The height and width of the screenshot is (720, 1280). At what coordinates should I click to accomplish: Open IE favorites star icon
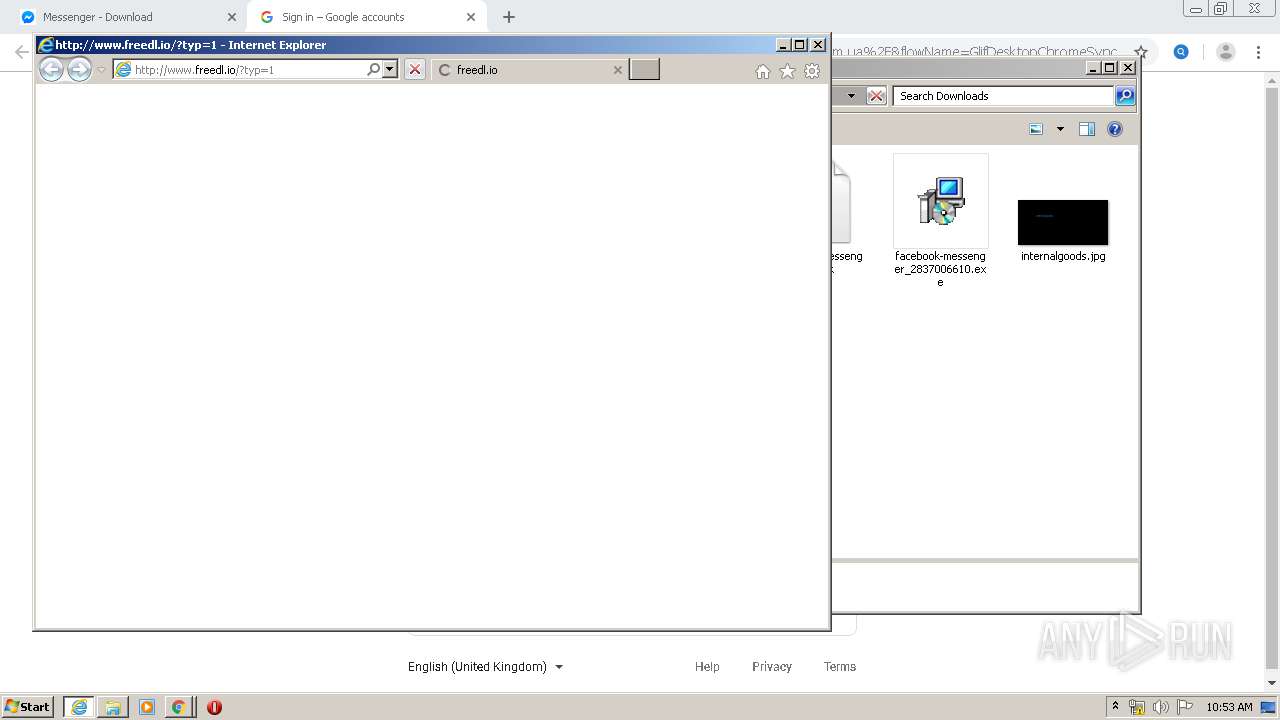click(787, 71)
